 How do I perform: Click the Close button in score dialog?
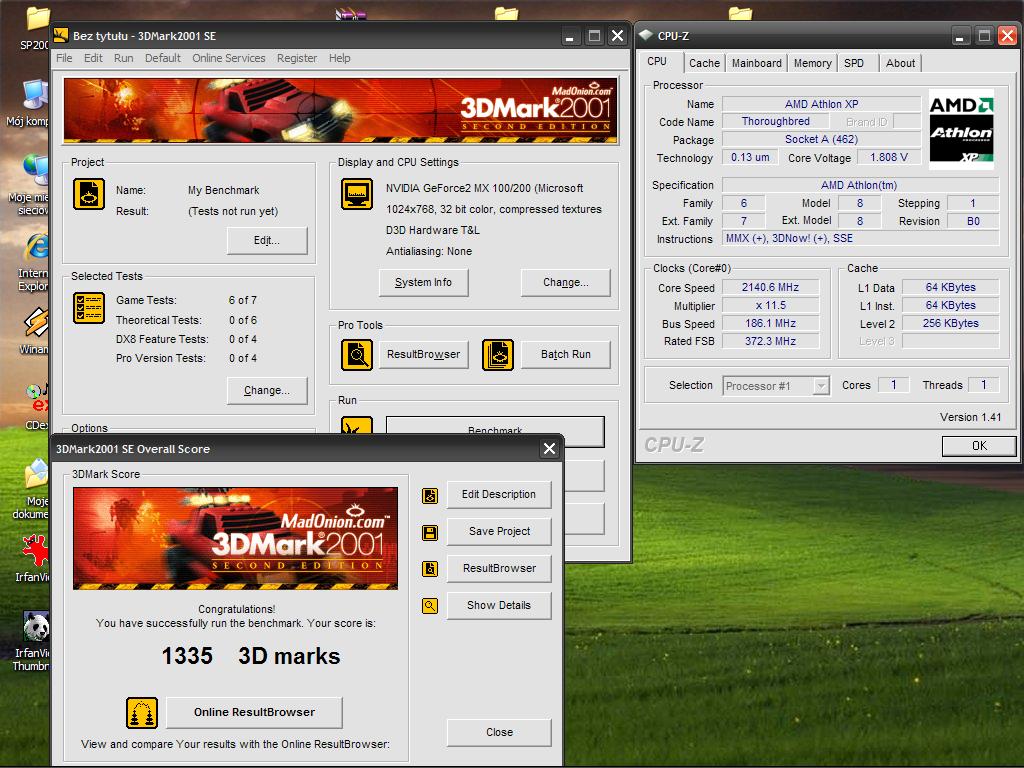pyautogui.click(x=499, y=733)
